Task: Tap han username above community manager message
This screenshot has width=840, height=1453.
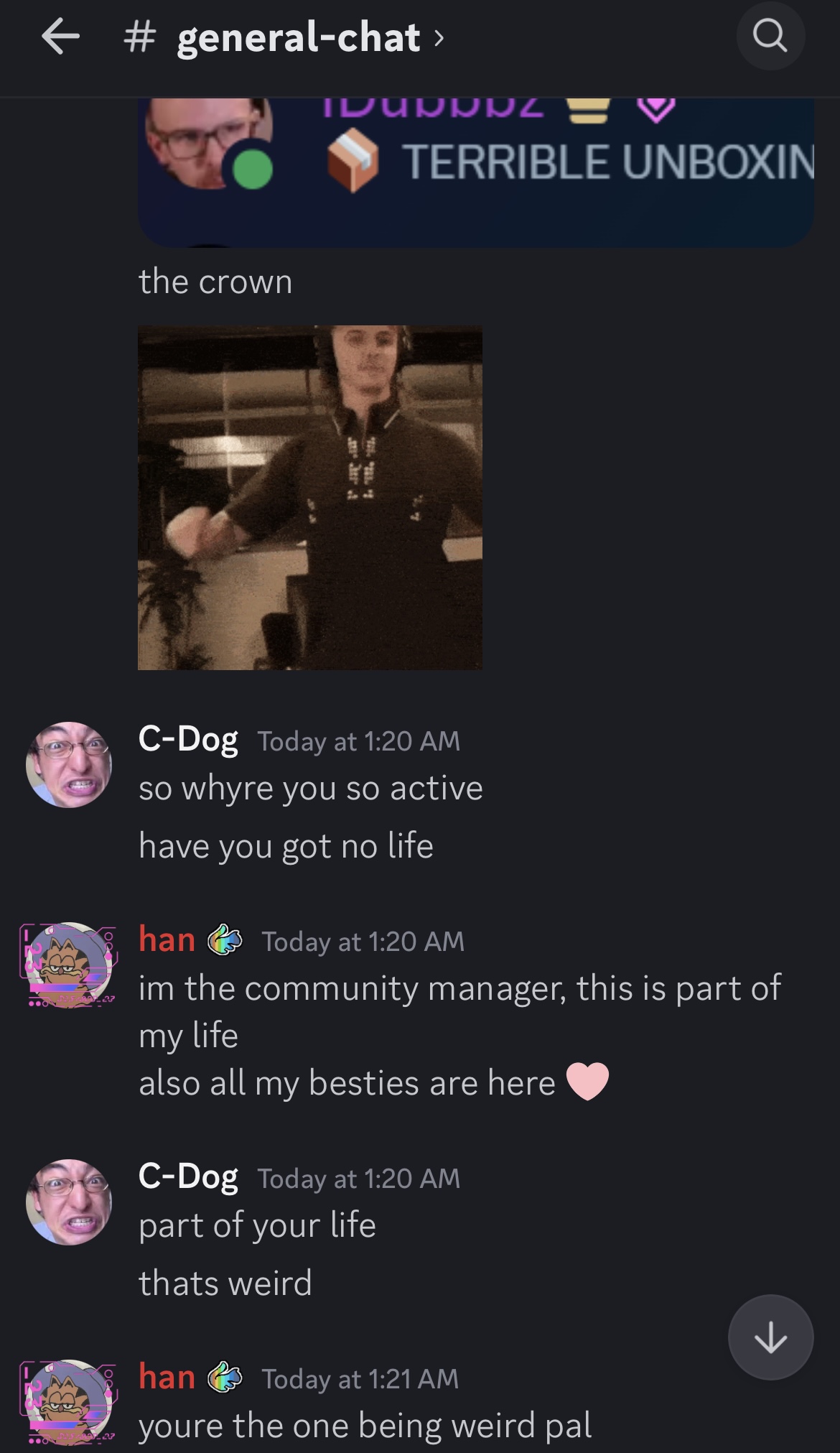Action: (x=167, y=939)
